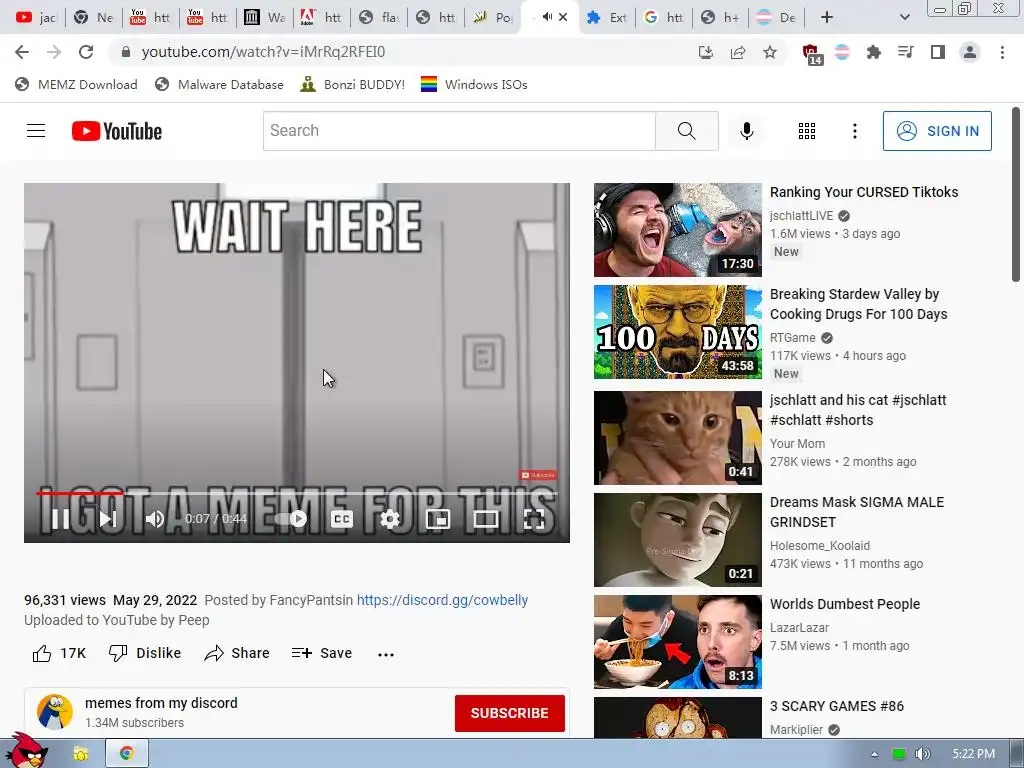
Task: Open media controls icon in toolbar
Action: (905, 52)
